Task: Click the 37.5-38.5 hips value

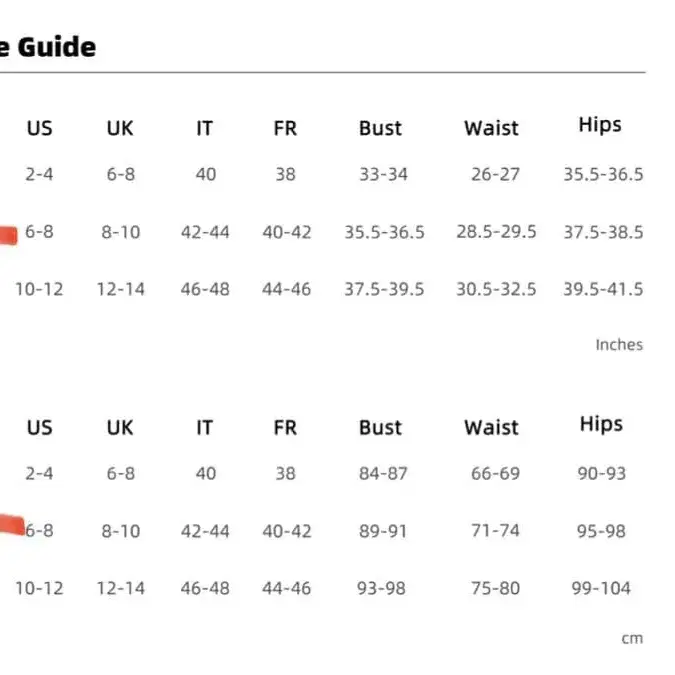Action: coord(602,232)
